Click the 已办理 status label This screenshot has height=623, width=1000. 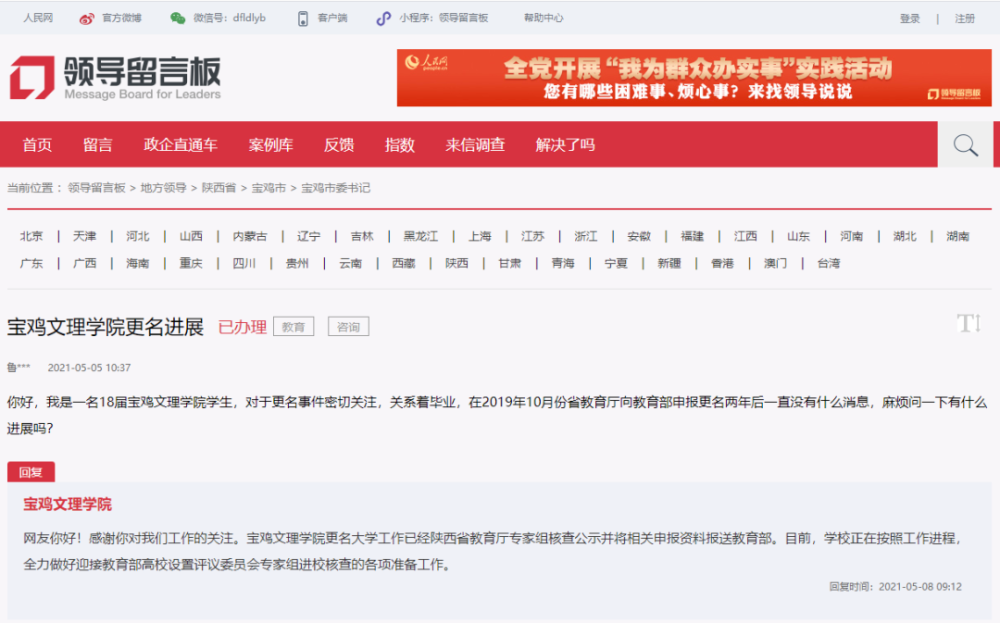tap(242, 327)
